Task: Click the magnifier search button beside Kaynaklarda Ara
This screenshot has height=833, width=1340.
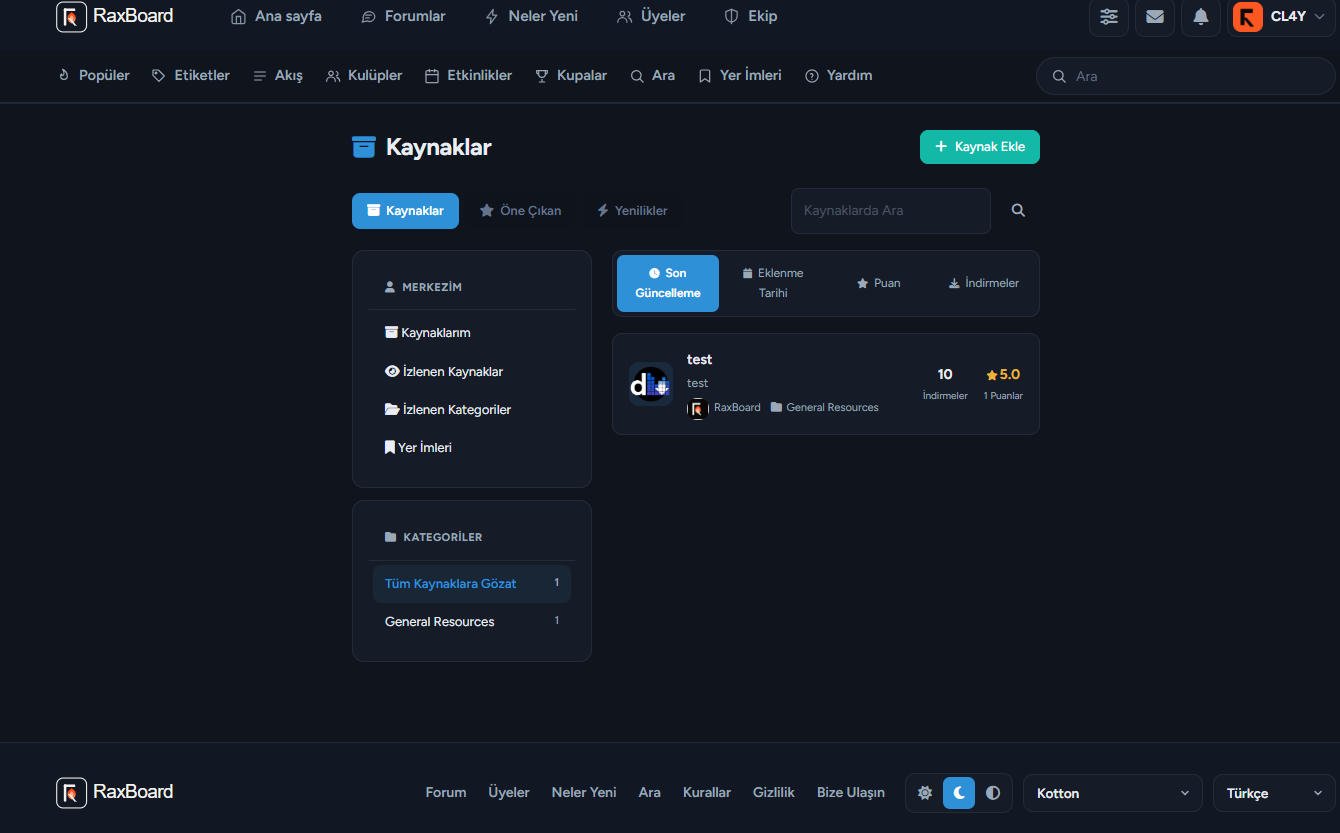Action: (1018, 211)
